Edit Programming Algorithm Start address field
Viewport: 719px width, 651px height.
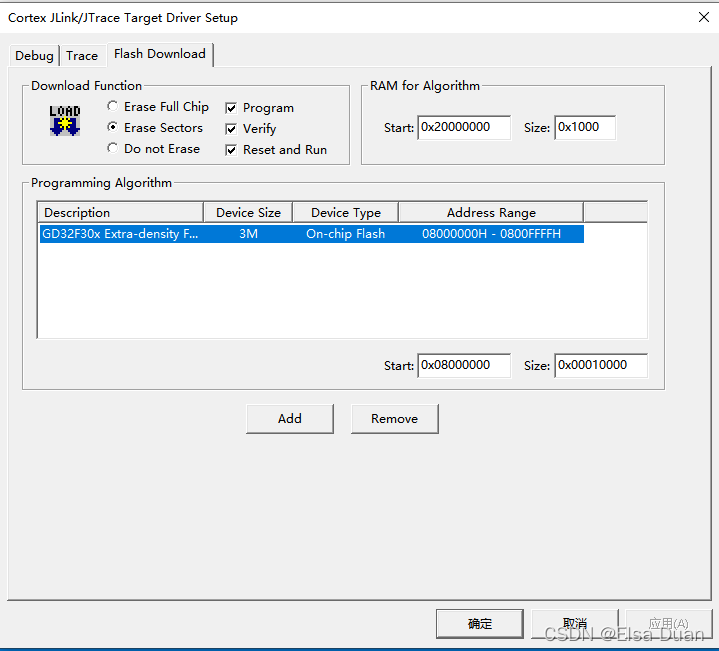[464, 365]
